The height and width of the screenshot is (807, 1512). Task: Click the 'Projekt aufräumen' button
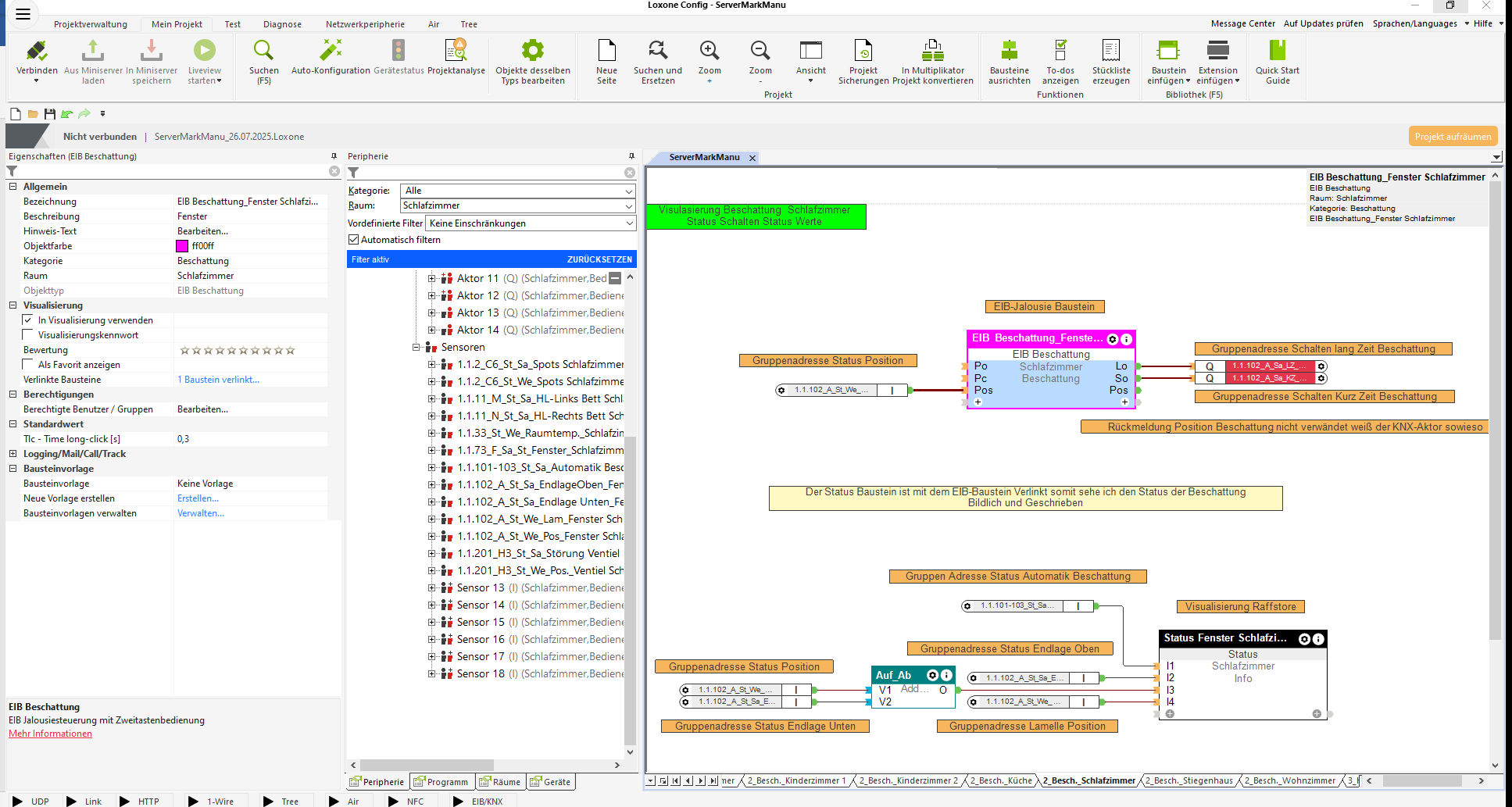(1453, 137)
